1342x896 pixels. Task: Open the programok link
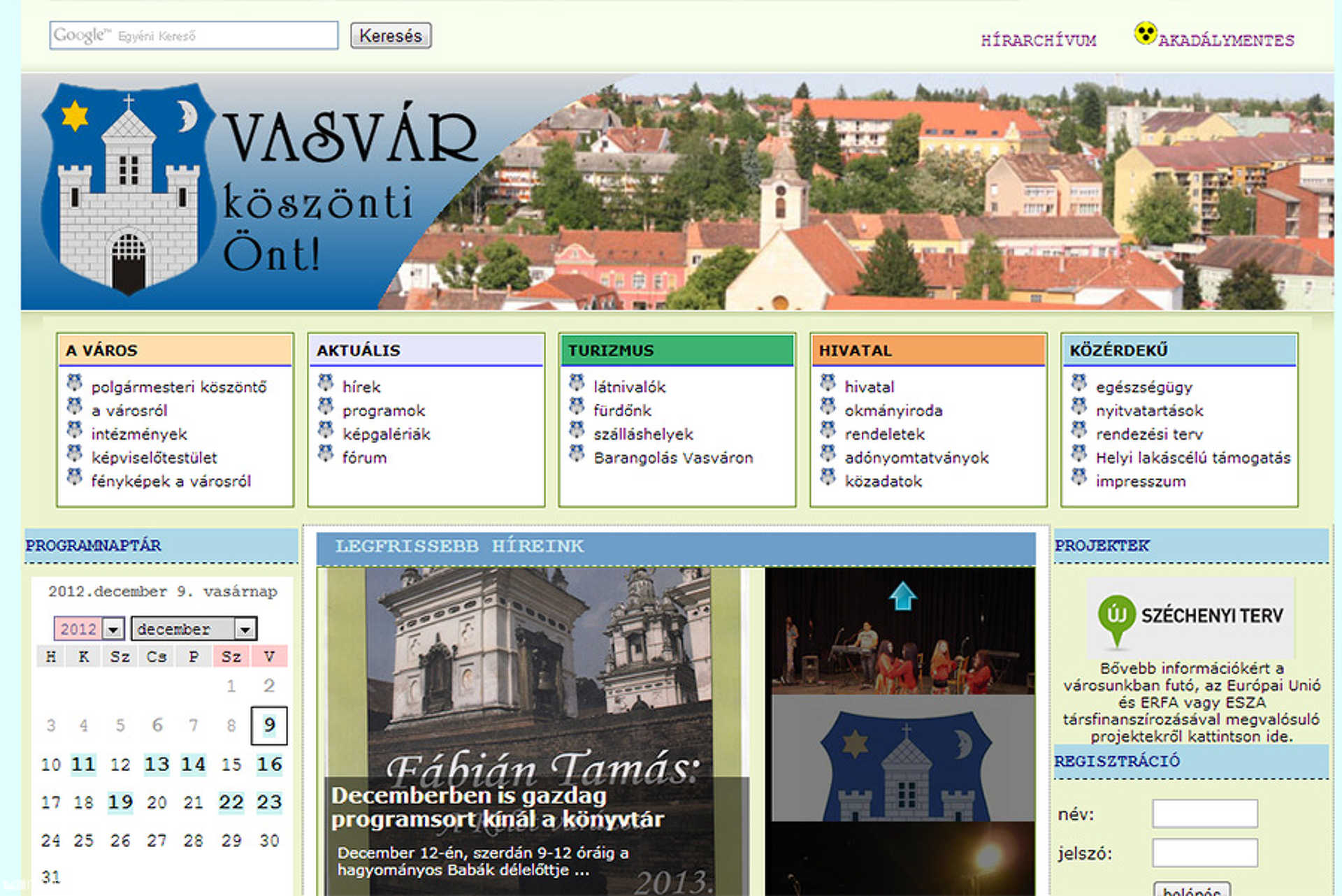(384, 411)
